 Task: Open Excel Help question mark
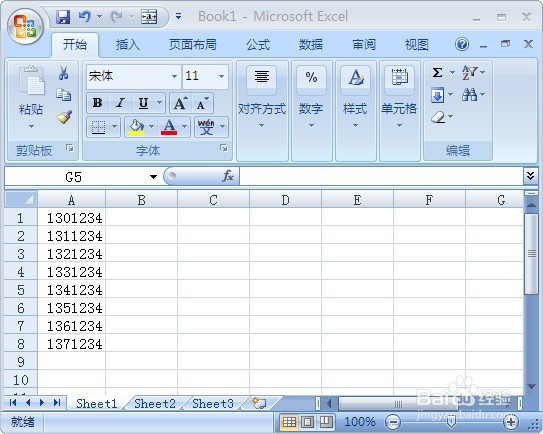[x=462, y=44]
